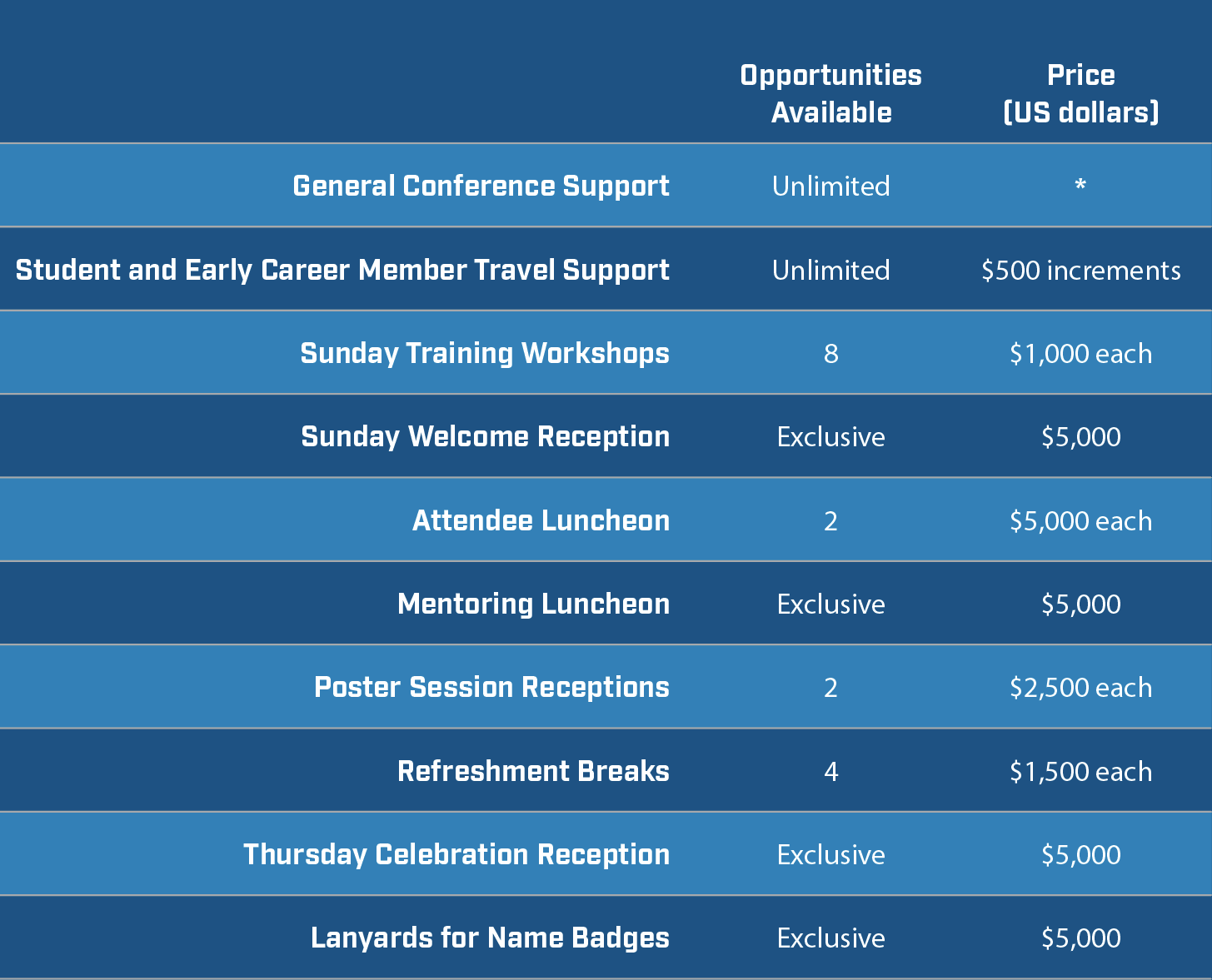Click the number 4 for Refreshment Breaks
The height and width of the screenshot is (980, 1212).
coord(831,772)
